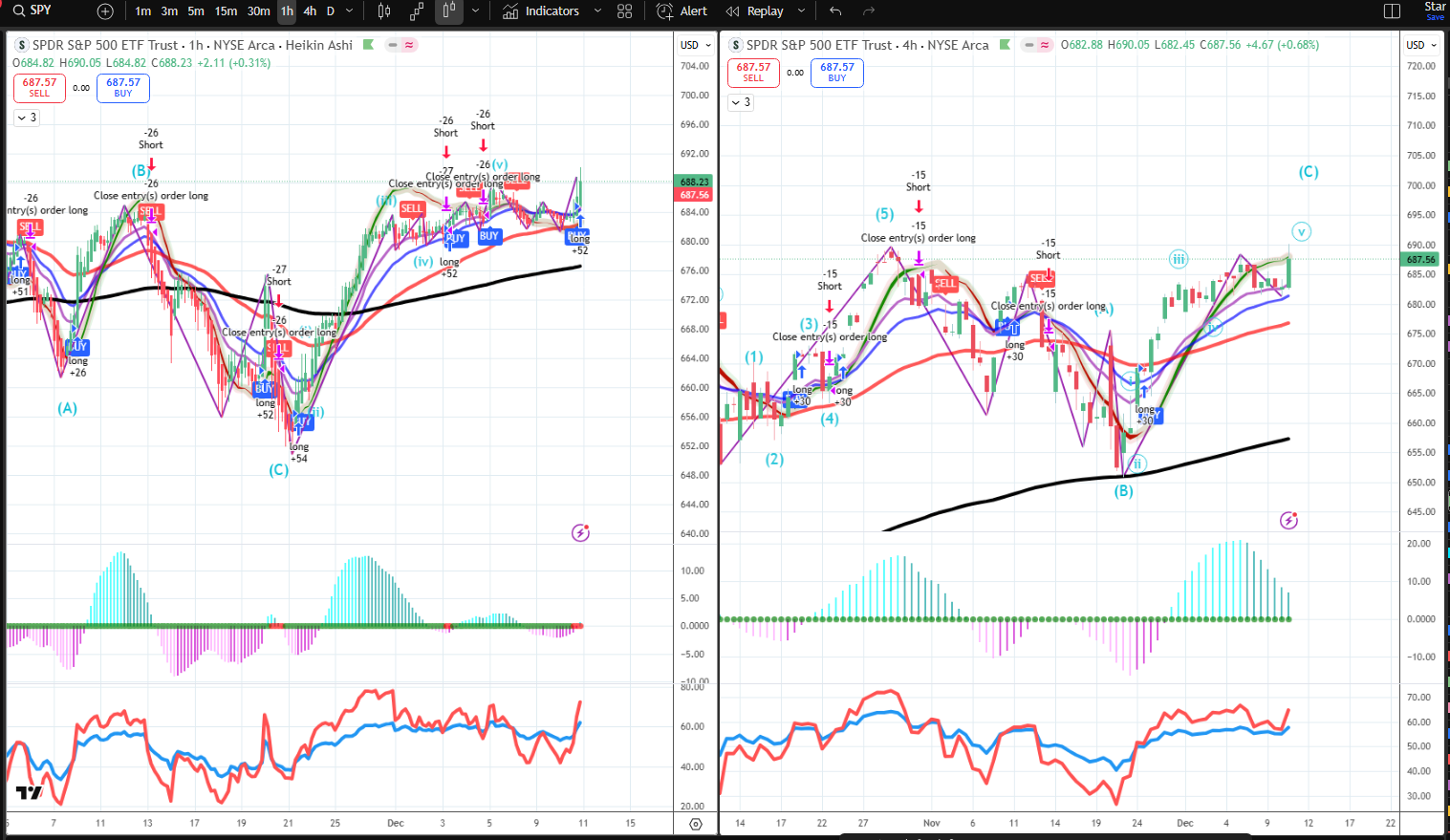Open chart settings gear near time axis
Screen dimensions: 1450x840
coord(696,824)
